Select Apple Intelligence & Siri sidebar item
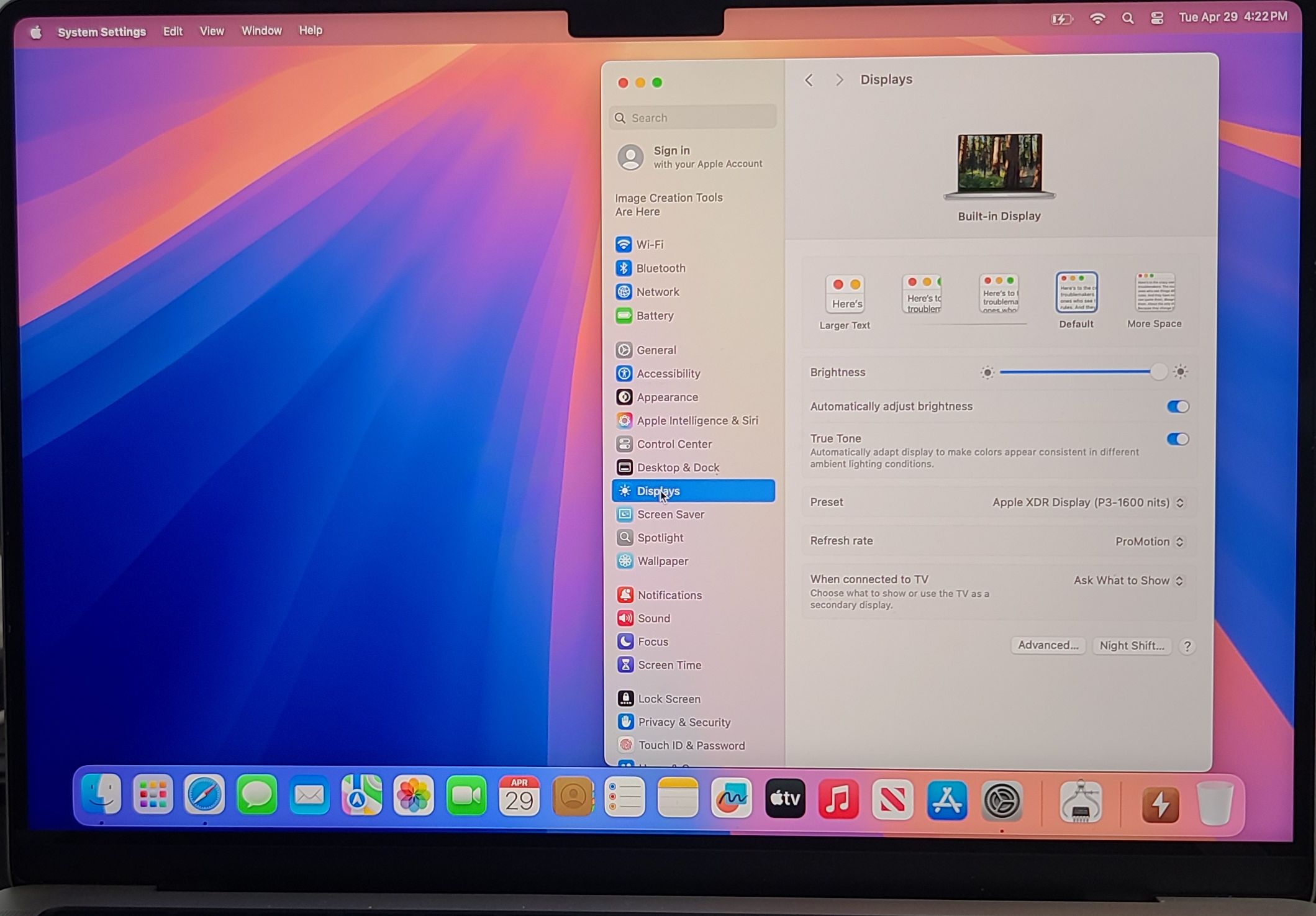This screenshot has width=1316, height=916. [x=697, y=421]
